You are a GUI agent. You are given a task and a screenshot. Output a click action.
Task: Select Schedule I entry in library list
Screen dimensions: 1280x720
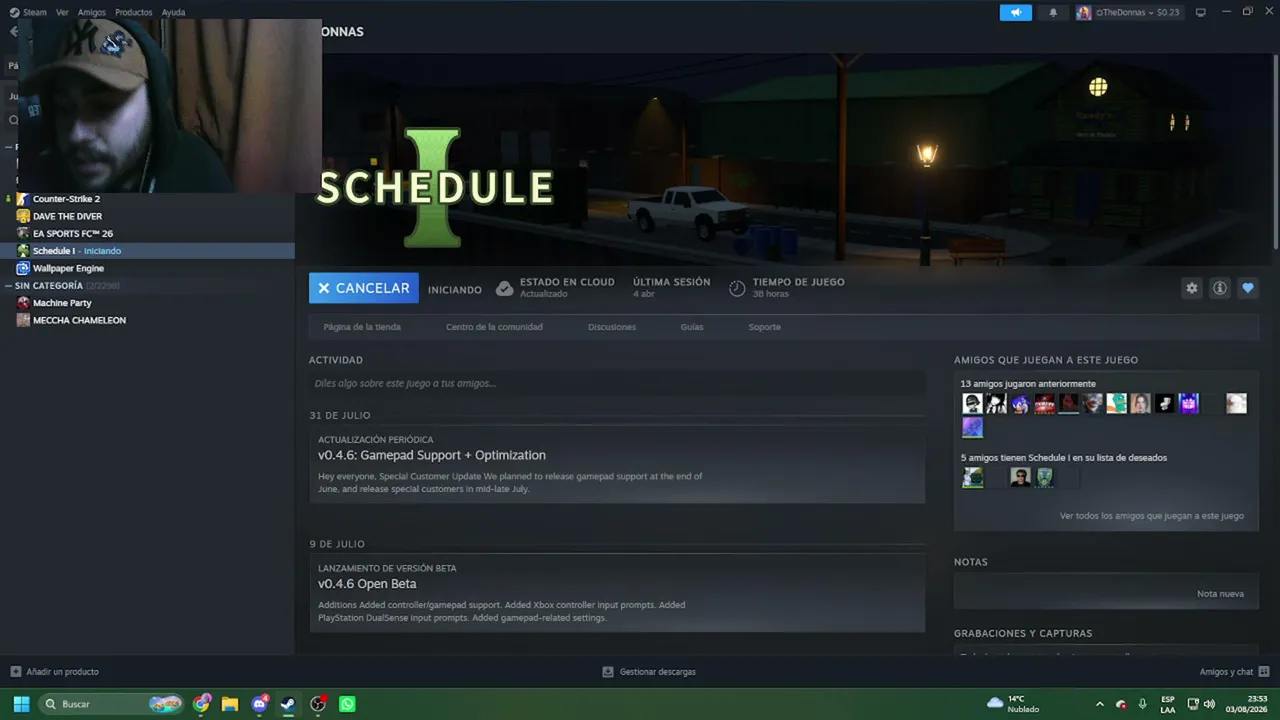pyautogui.click(x=148, y=251)
